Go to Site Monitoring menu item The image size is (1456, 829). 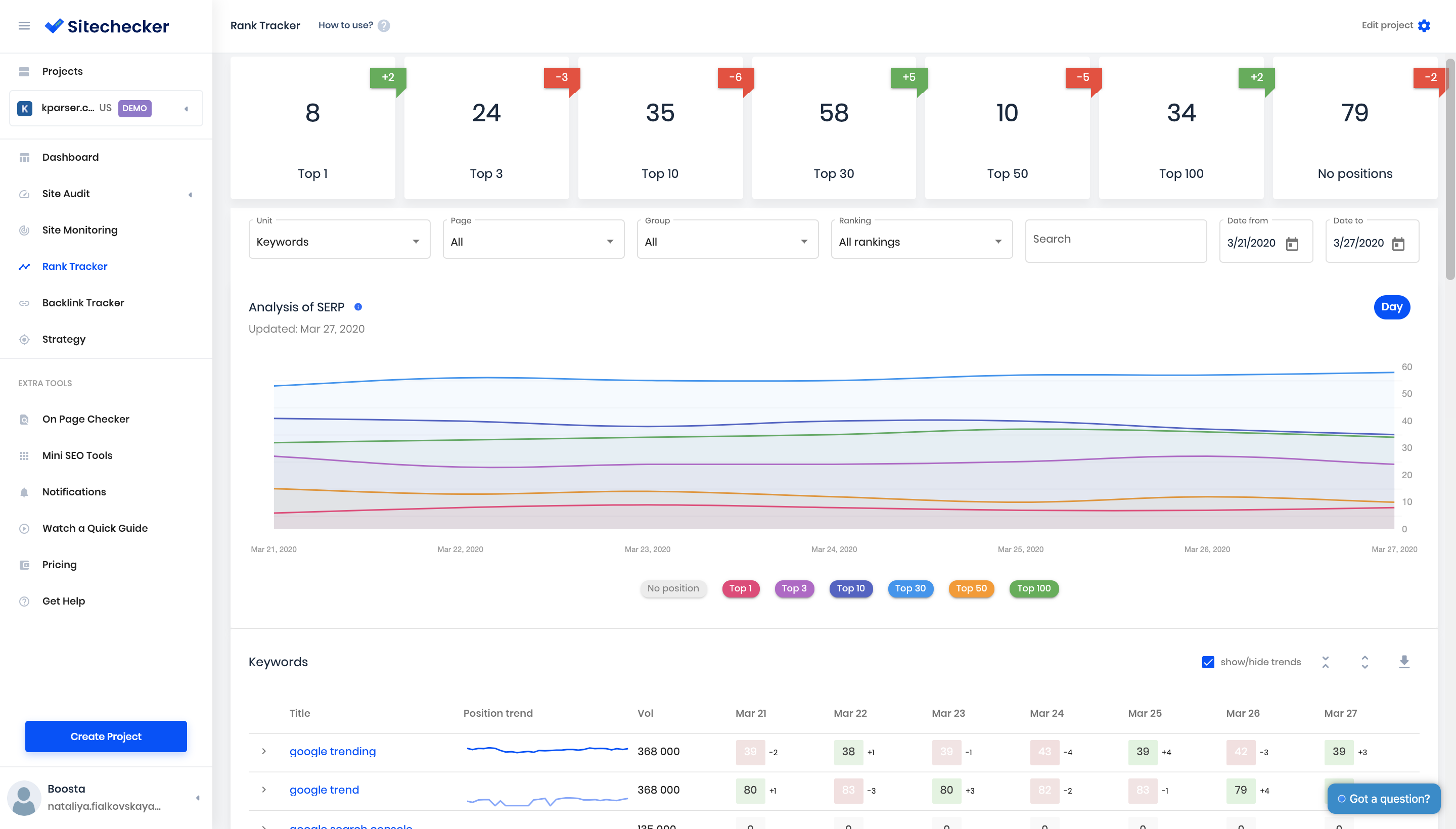coord(80,230)
